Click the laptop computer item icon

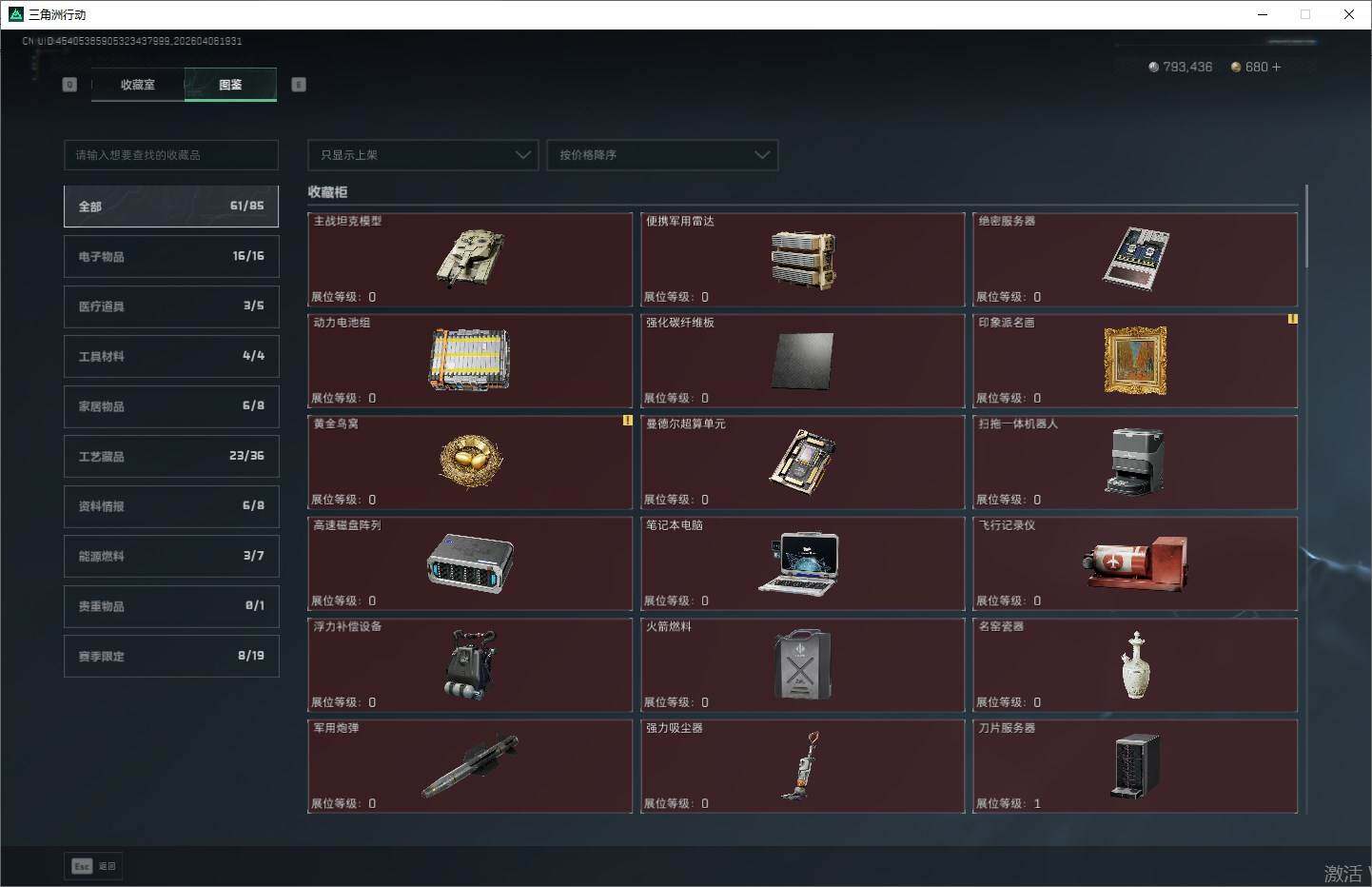pos(799,562)
